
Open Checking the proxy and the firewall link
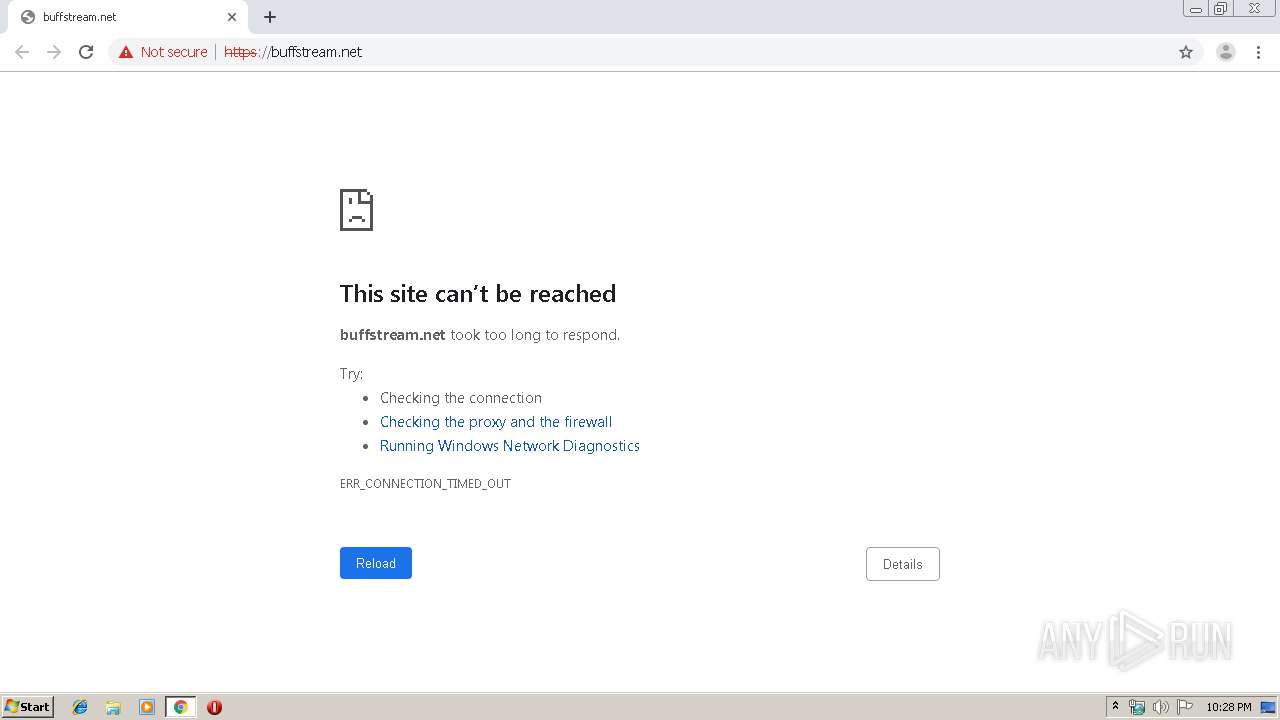coord(496,422)
